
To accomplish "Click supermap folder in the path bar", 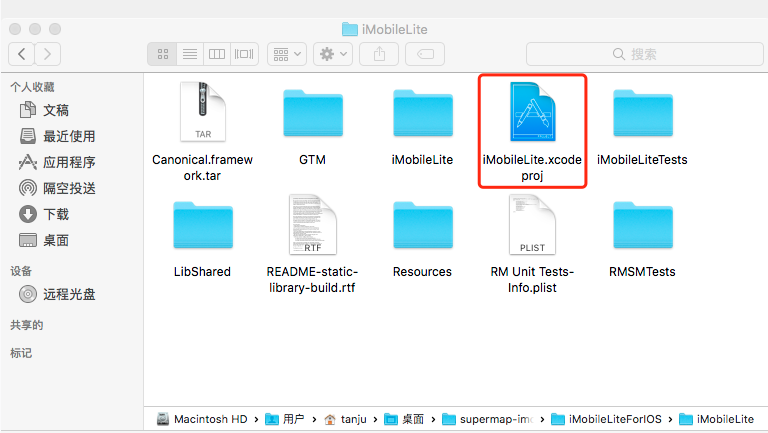I will (488, 419).
